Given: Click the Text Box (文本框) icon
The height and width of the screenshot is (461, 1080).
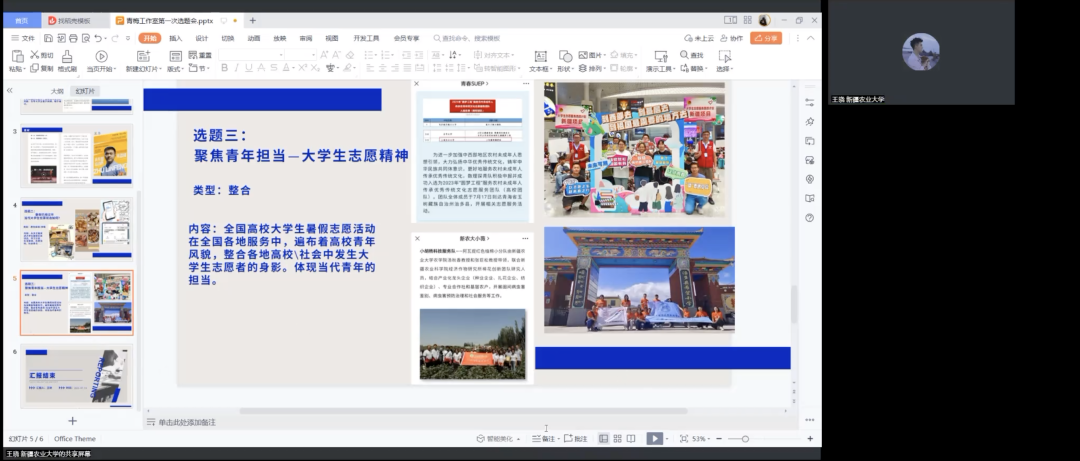Looking at the screenshot, I should pos(541,56).
